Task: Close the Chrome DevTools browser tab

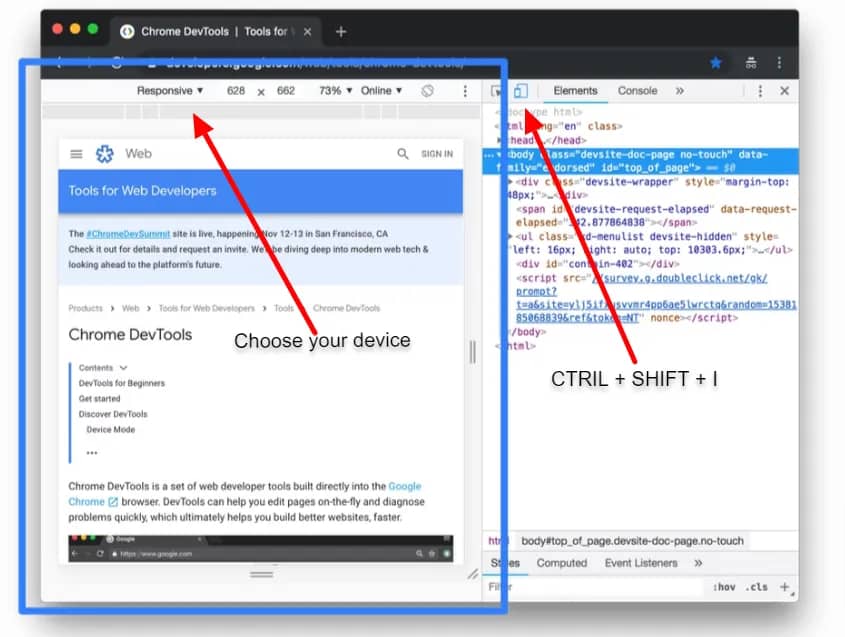Action: pyautogui.click(x=307, y=32)
